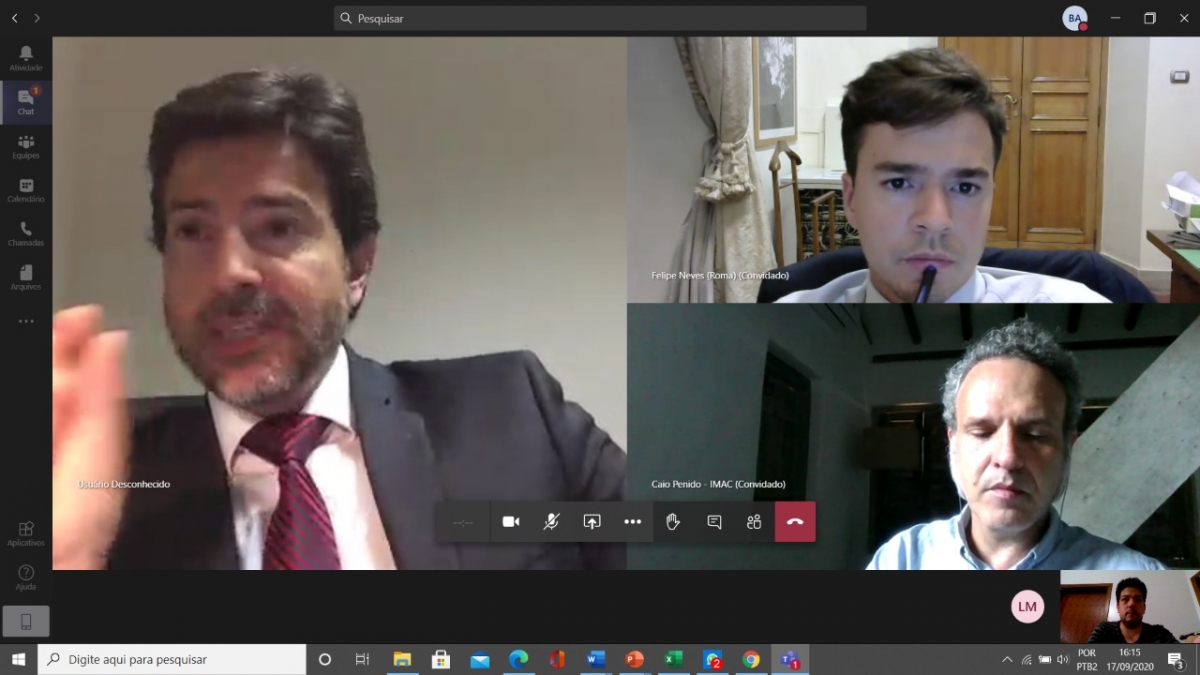Unmute the microphone in call toolbar

tap(551, 522)
